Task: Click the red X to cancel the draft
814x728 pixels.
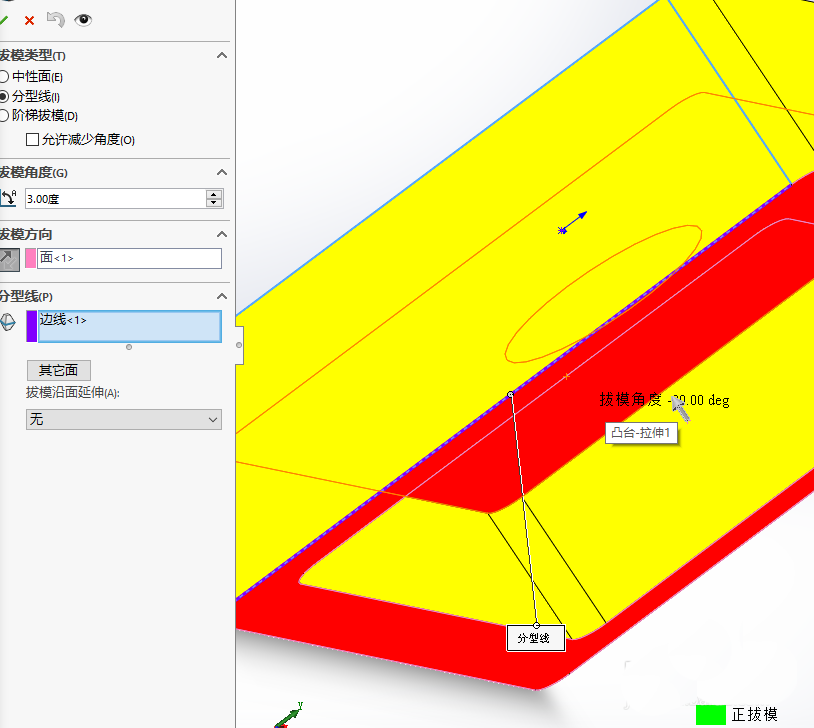Action: pos(27,18)
